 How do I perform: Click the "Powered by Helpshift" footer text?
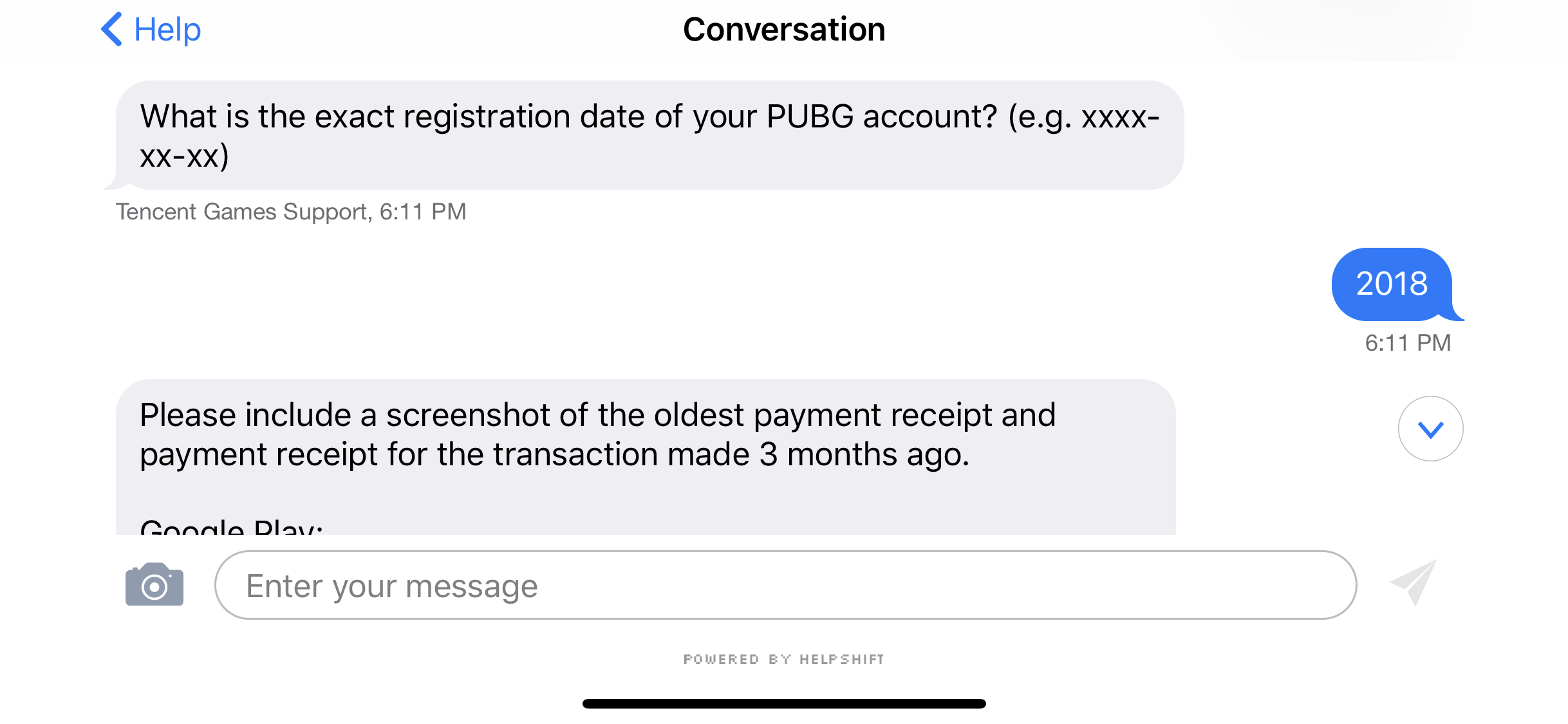tap(784, 659)
